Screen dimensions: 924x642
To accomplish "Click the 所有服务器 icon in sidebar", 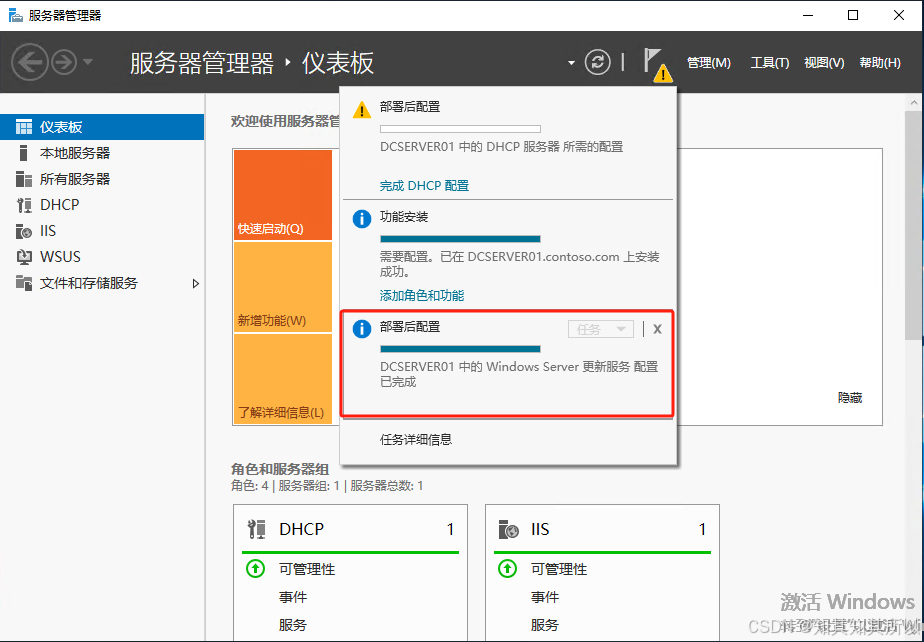I will click(x=24, y=179).
